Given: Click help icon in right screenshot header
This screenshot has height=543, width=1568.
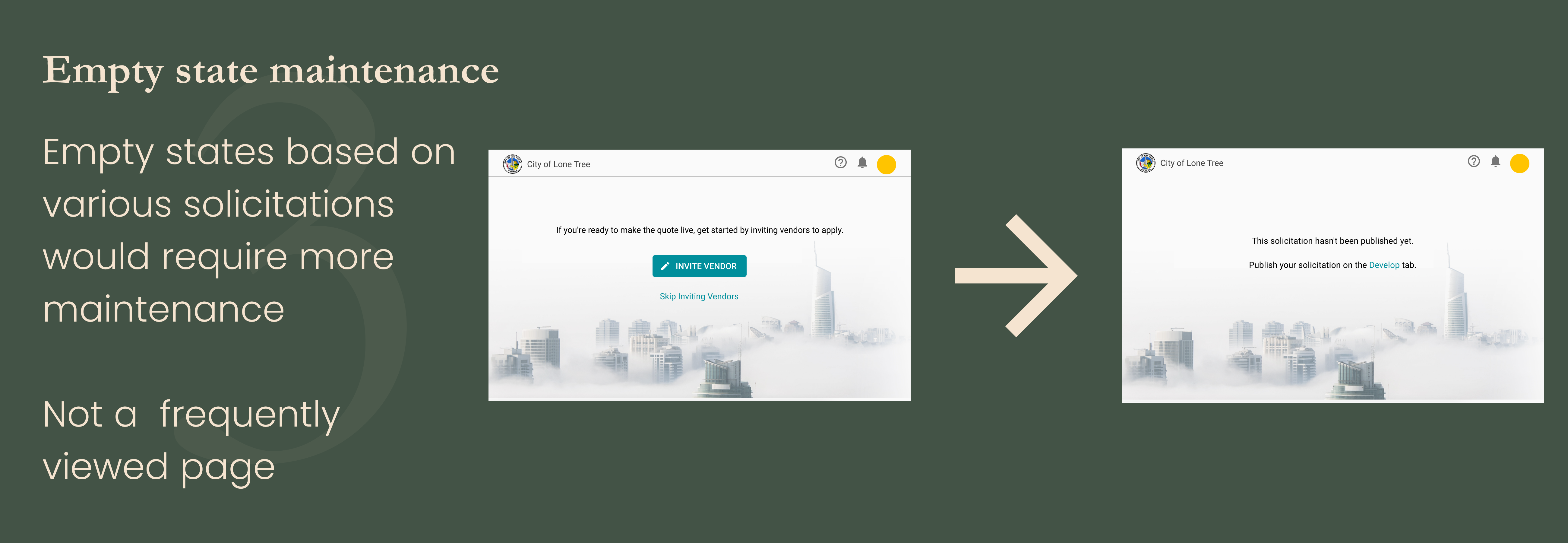Looking at the screenshot, I should [1473, 161].
